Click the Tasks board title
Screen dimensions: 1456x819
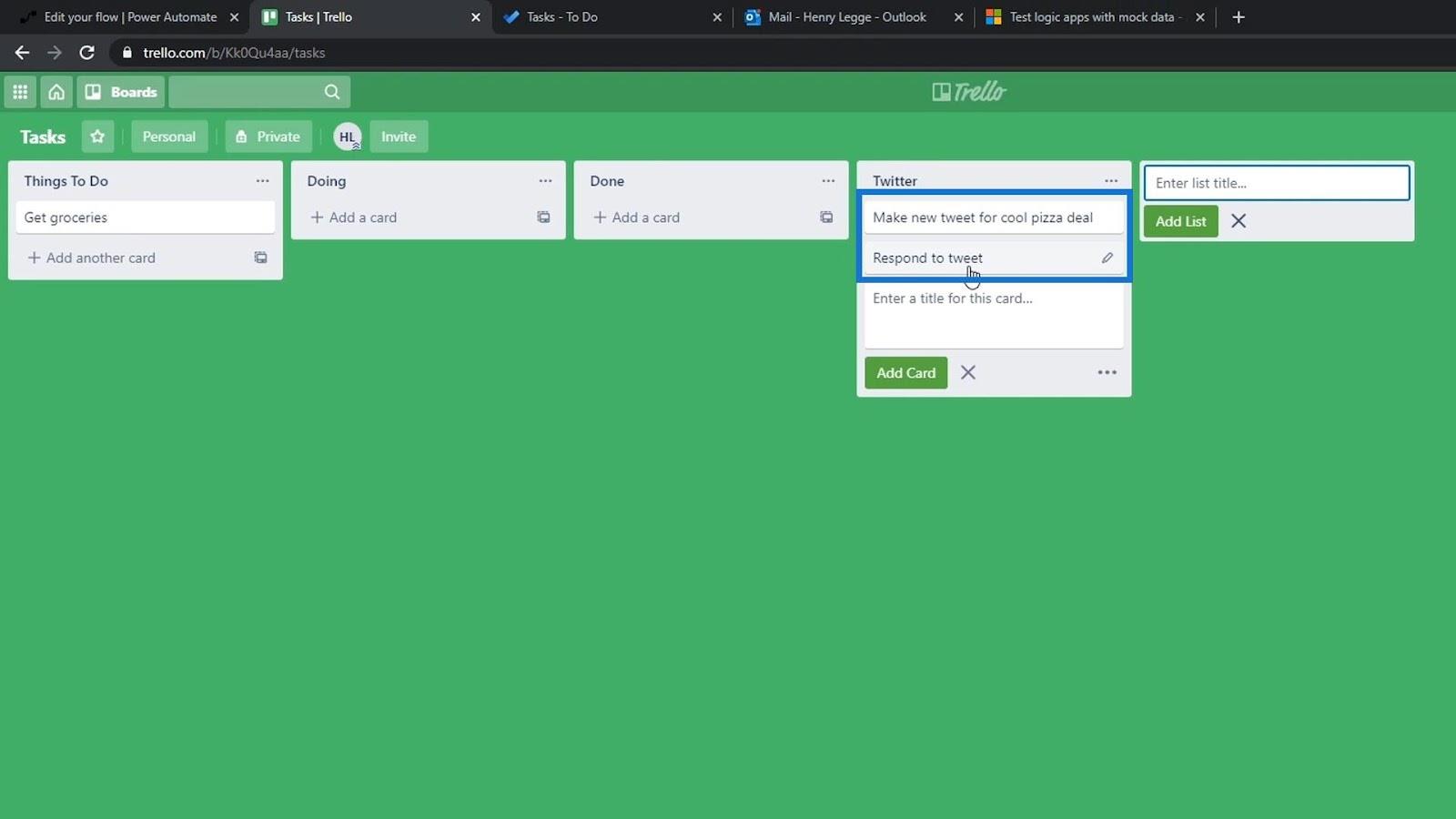pyautogui.click(x=43, y=136)
